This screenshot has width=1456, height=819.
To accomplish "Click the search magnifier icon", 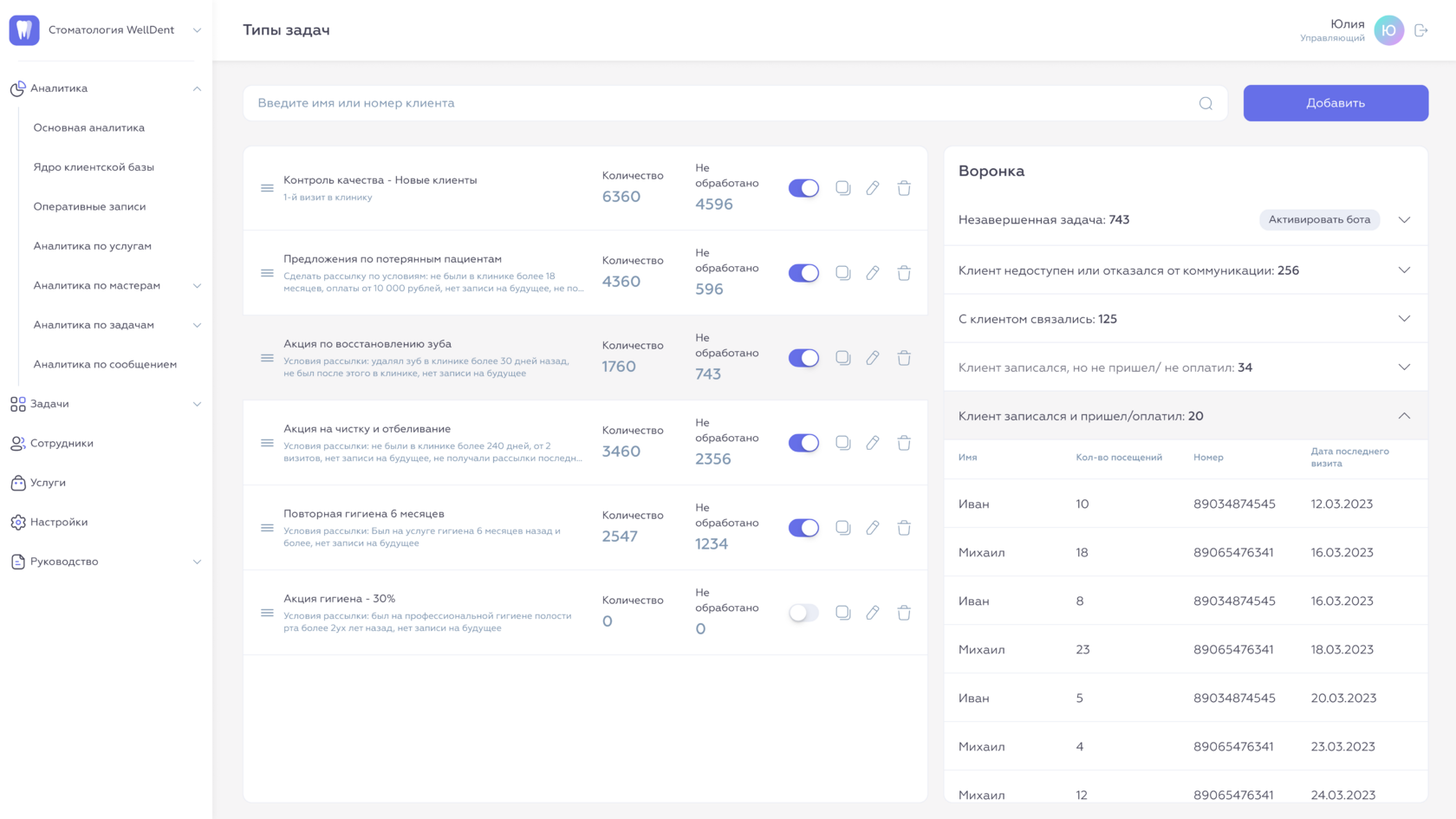I will tap(1206, 103).
